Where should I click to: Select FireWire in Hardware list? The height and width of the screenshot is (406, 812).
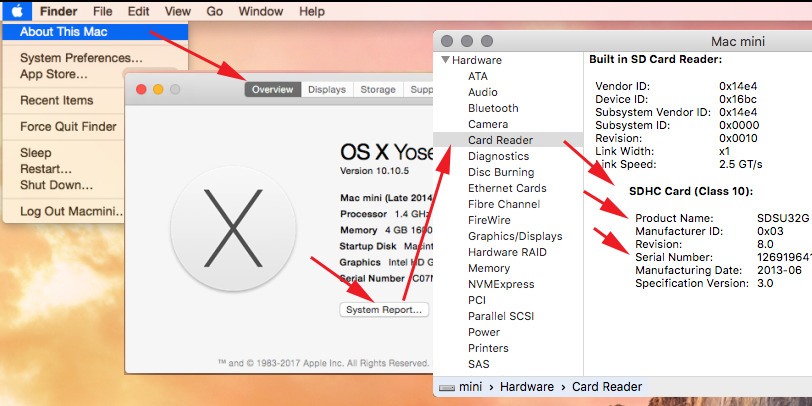489,221
